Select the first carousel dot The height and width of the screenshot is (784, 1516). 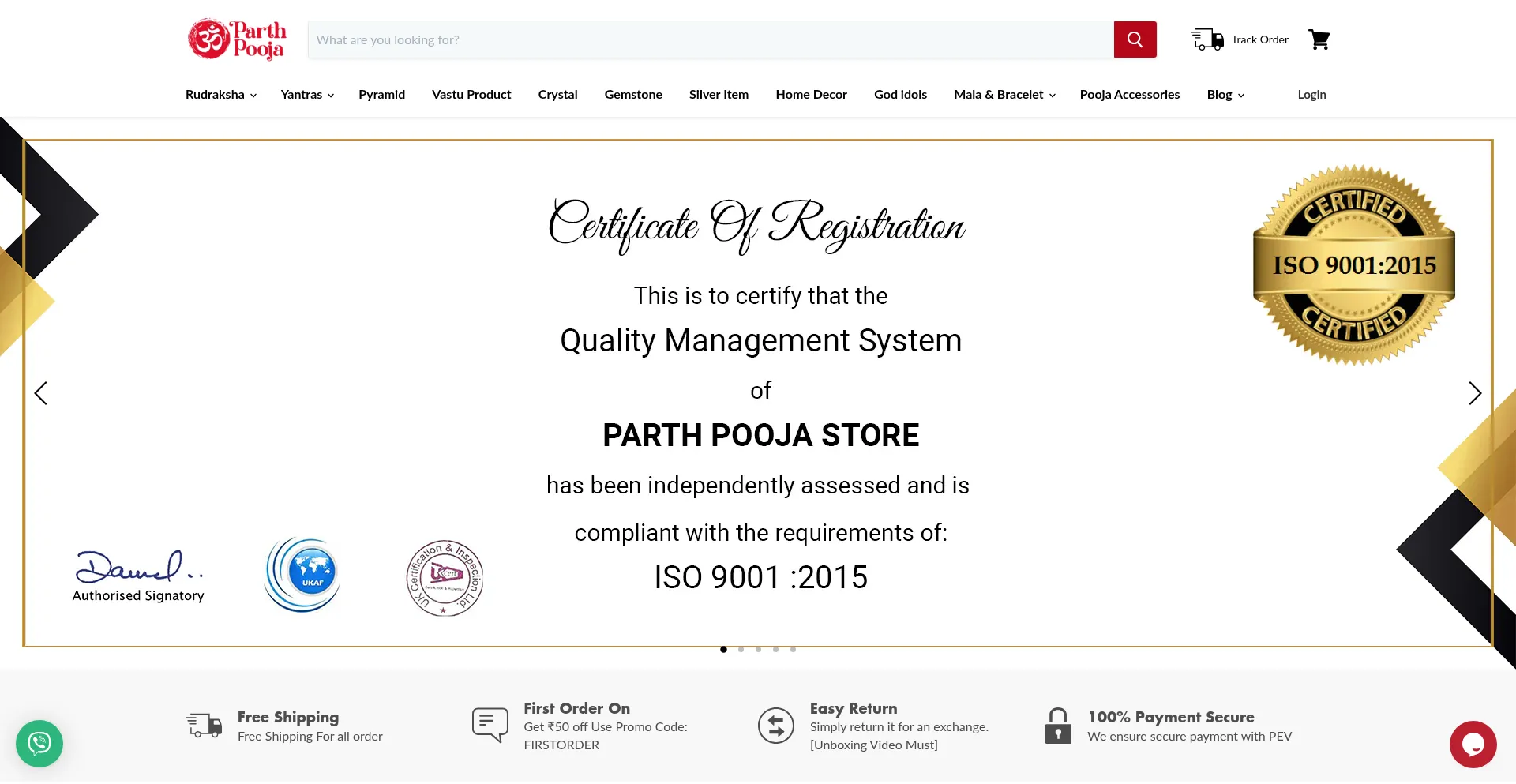(723, 649)
